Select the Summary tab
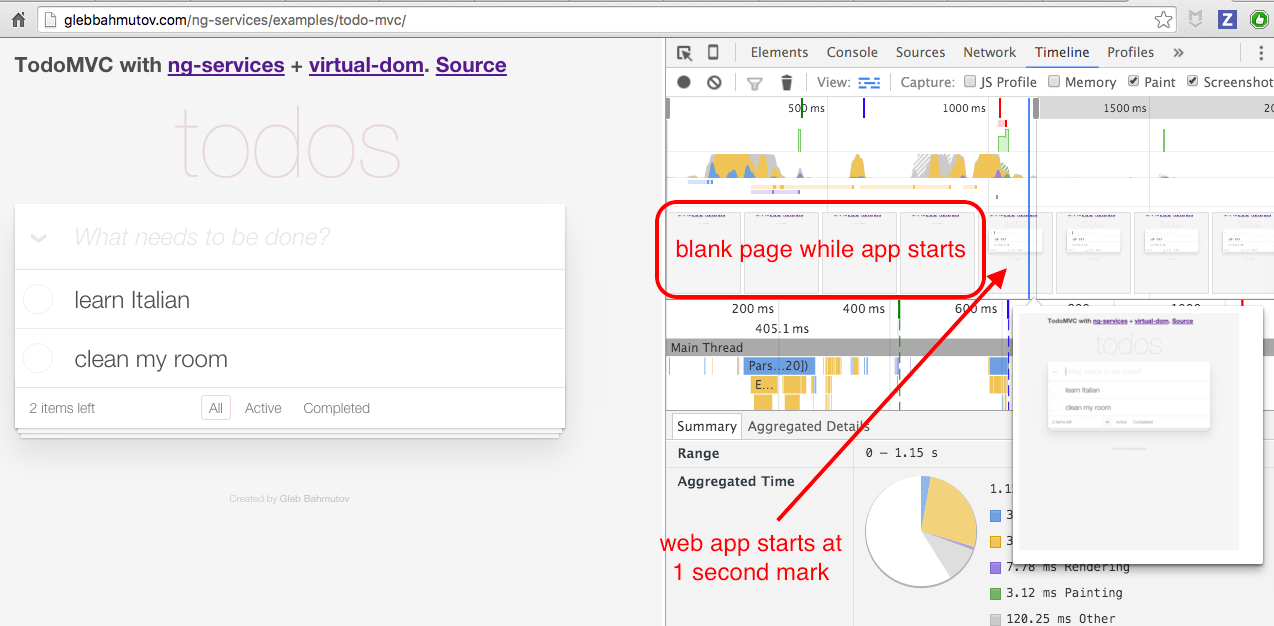This screenshot has width=1274, height=626. (x=706, y=426)
